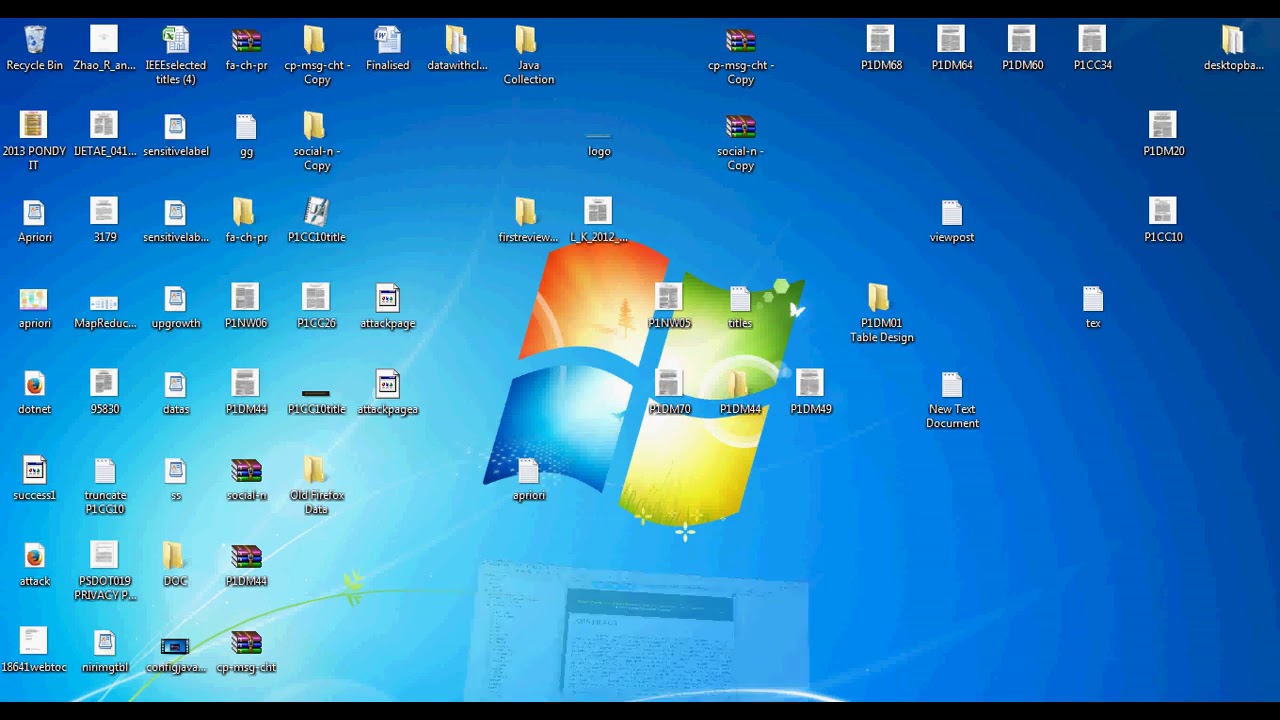Viewport: 1280px width, 720px height.
Task: Select the social-n - Copy RAR archive
Action: [x=740, y=127]
